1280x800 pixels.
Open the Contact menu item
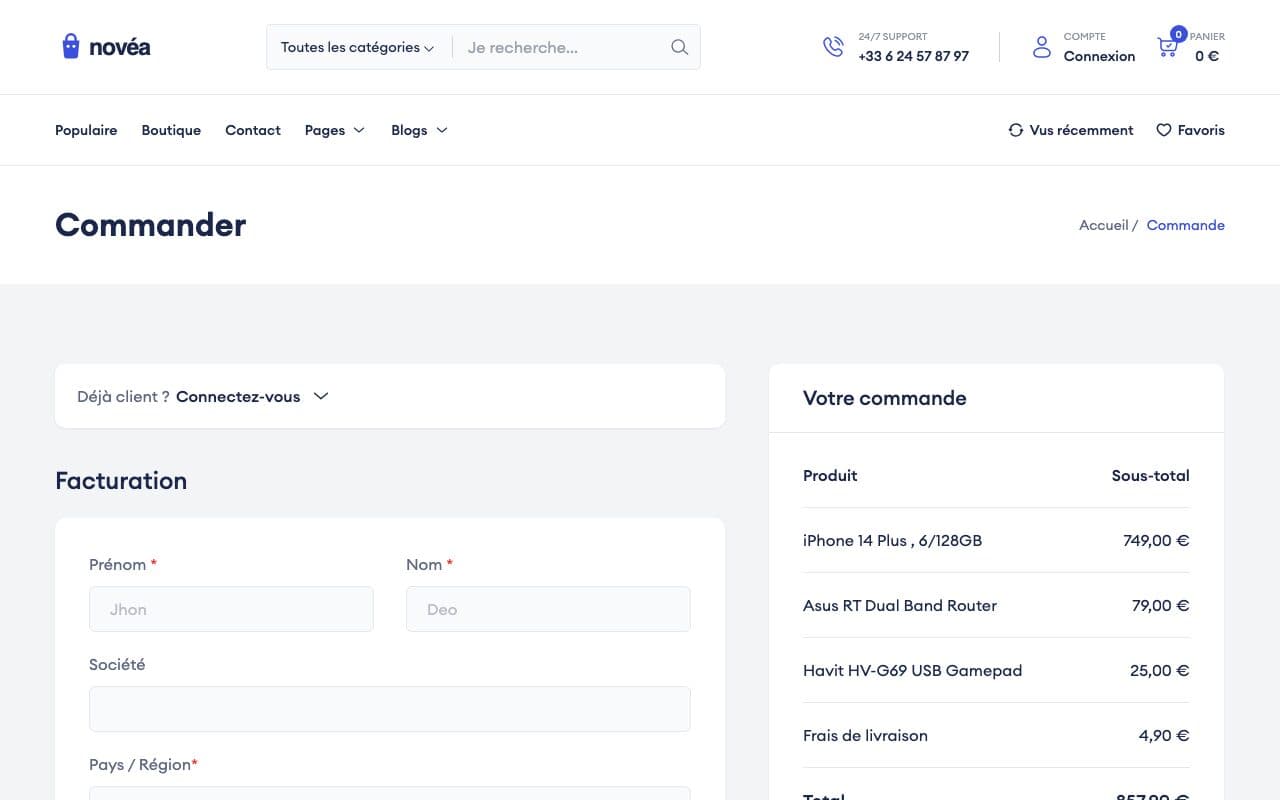(253, 130)
